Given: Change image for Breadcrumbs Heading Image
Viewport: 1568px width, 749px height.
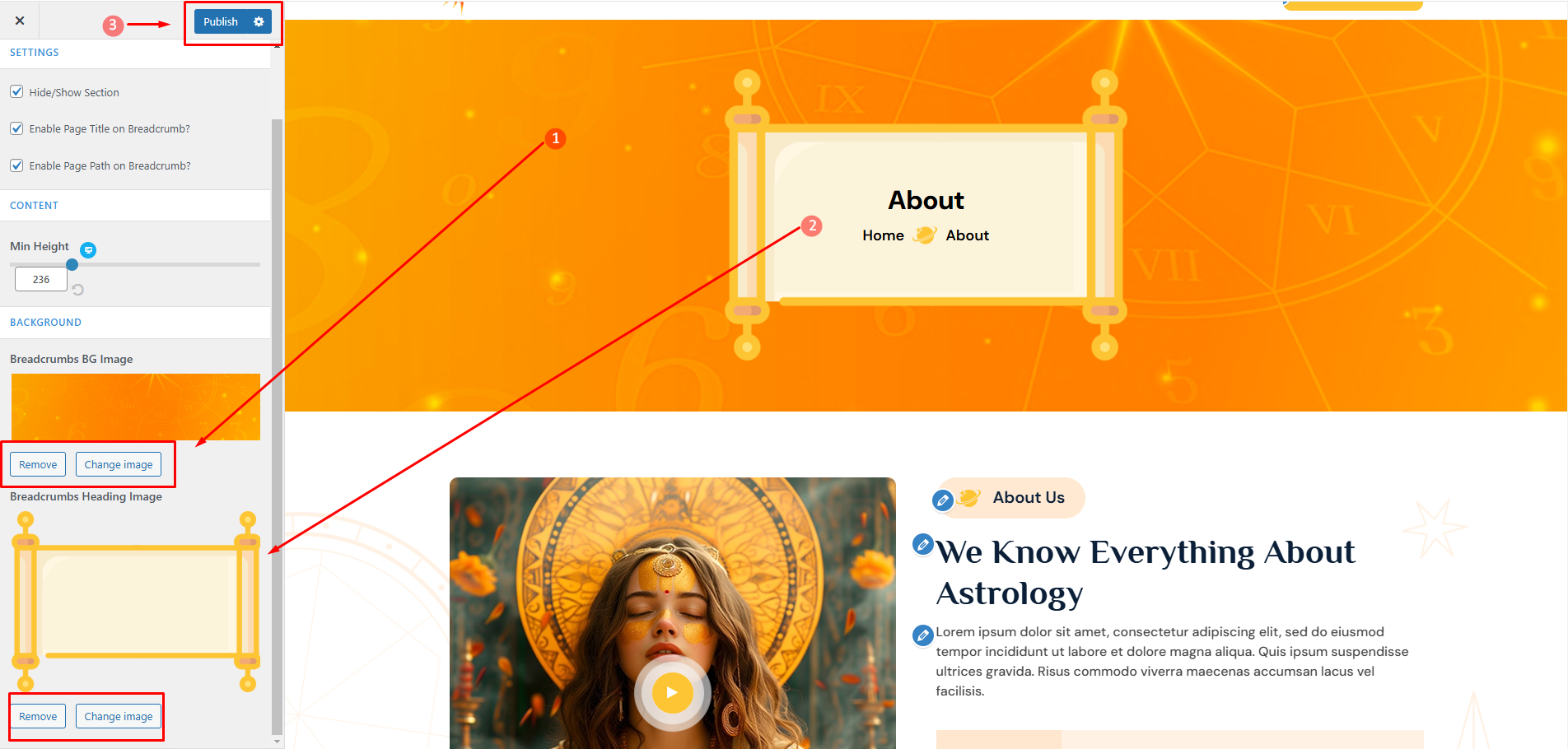Looking at the screenshot, I should click(x=119, y=716).
